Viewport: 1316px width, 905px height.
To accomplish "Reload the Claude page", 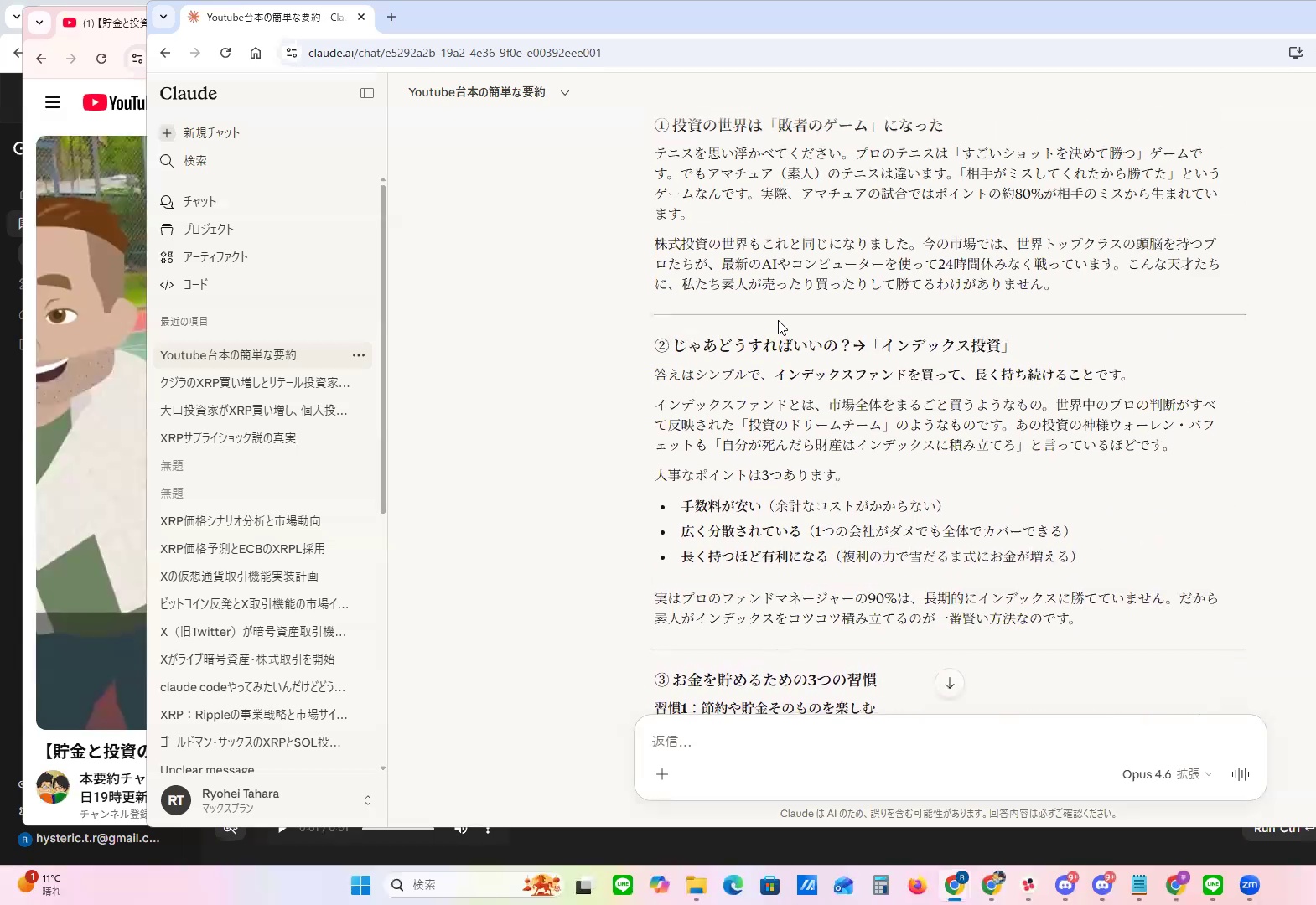I will point(225,53).
